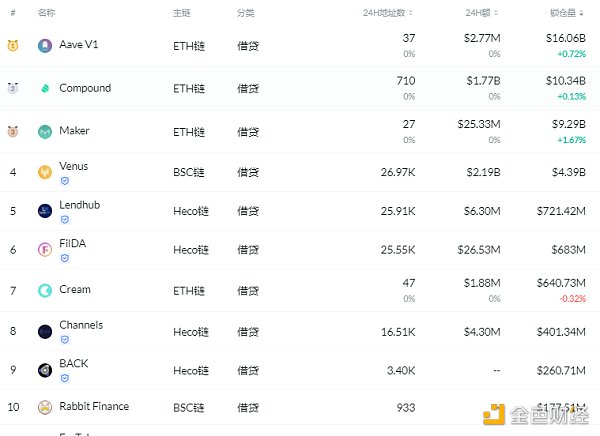Image resolution: width=600 pixels, height=436 pixels.
Task: Click the Maker logo icon
Action: click(45, 131)
